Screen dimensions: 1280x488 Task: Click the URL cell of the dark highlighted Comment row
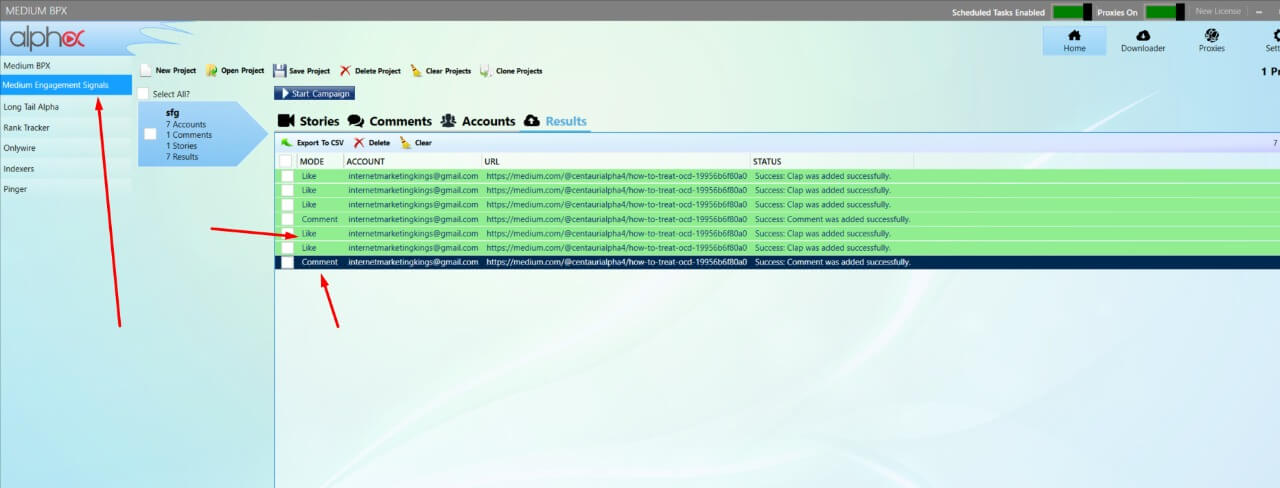tap(616, 262)
